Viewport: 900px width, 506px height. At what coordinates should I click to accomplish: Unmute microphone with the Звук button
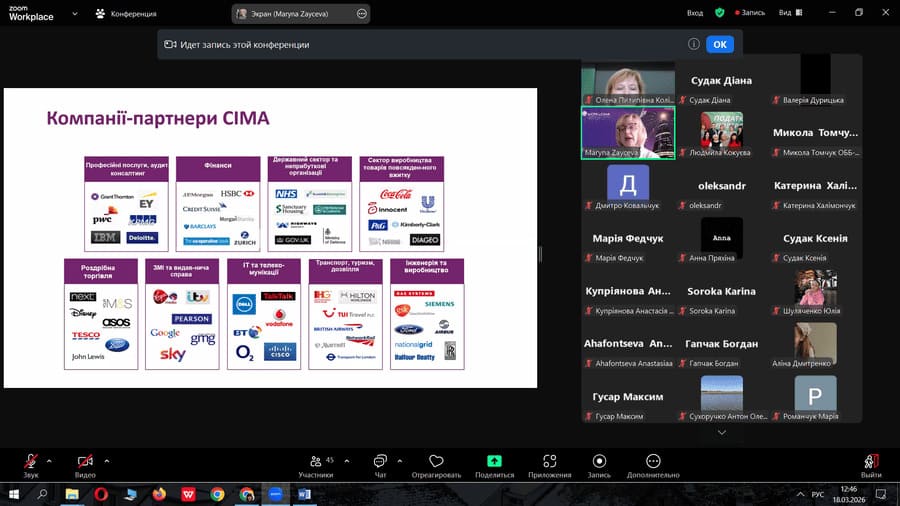pyautogui.click(x=31, y=464)
